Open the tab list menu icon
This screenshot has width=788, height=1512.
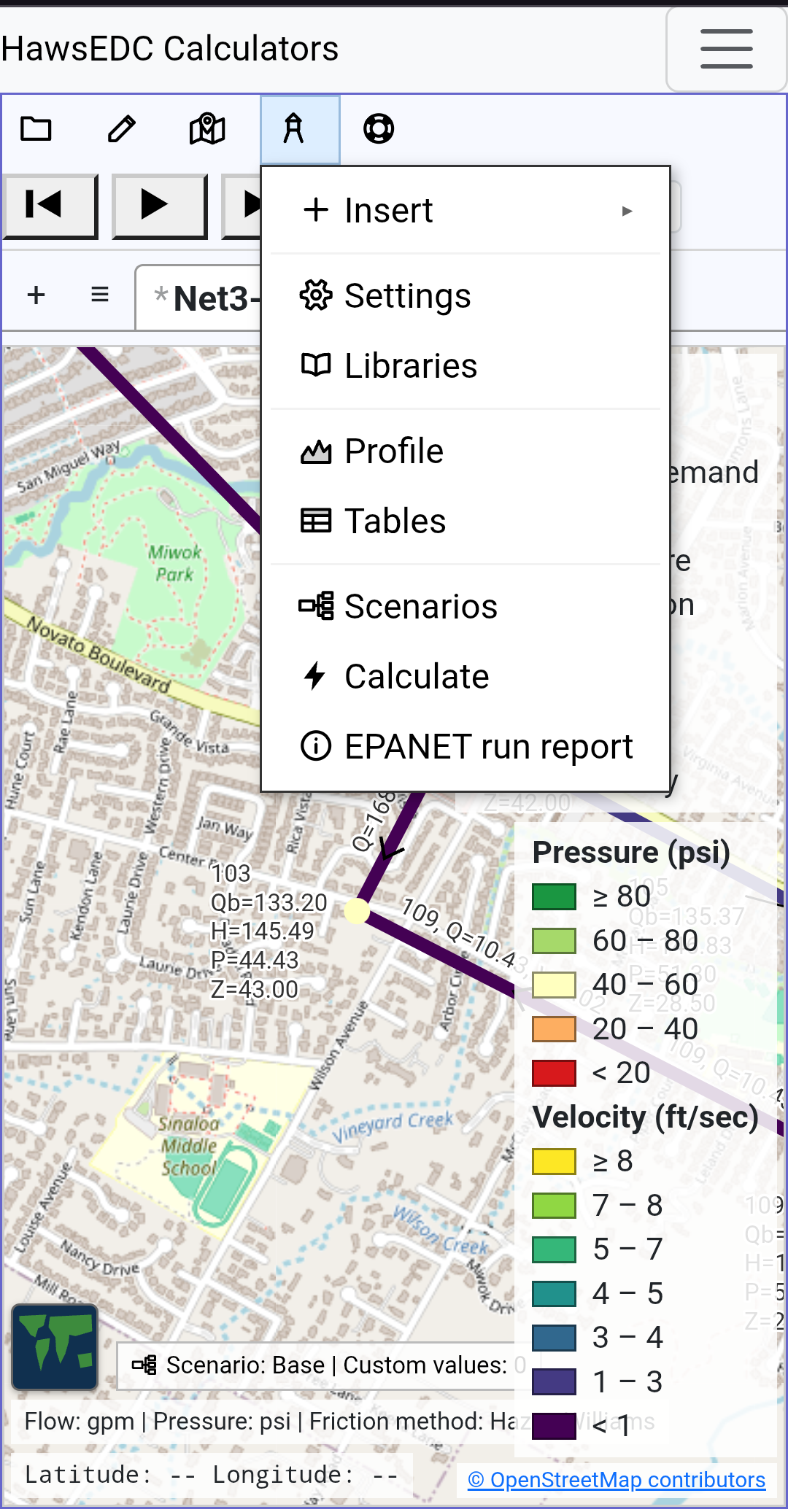pyautogui.click(x=100, y=295)
